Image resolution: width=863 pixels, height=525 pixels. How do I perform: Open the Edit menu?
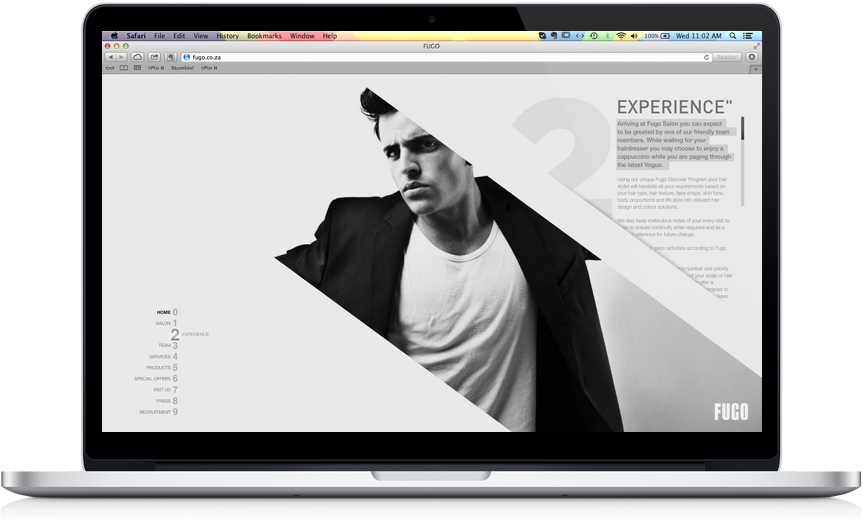pos(179,36)
